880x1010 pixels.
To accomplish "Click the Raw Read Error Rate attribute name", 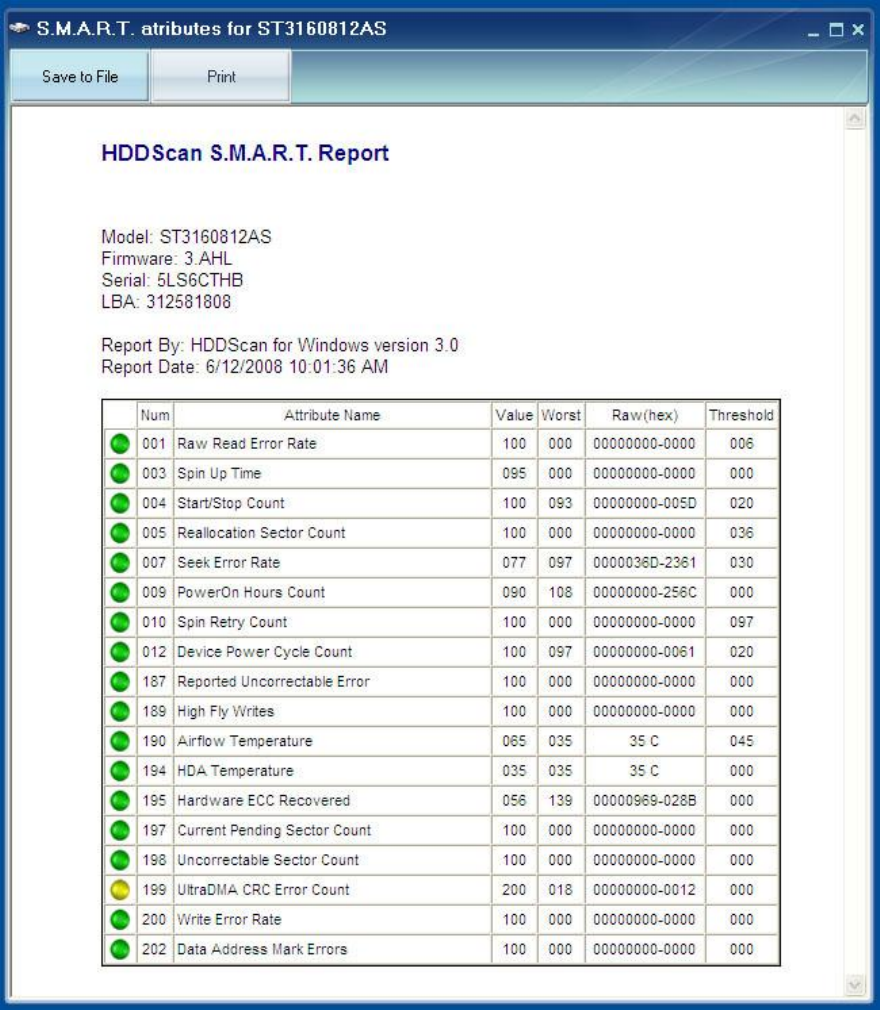I will [x=247, y=444].
